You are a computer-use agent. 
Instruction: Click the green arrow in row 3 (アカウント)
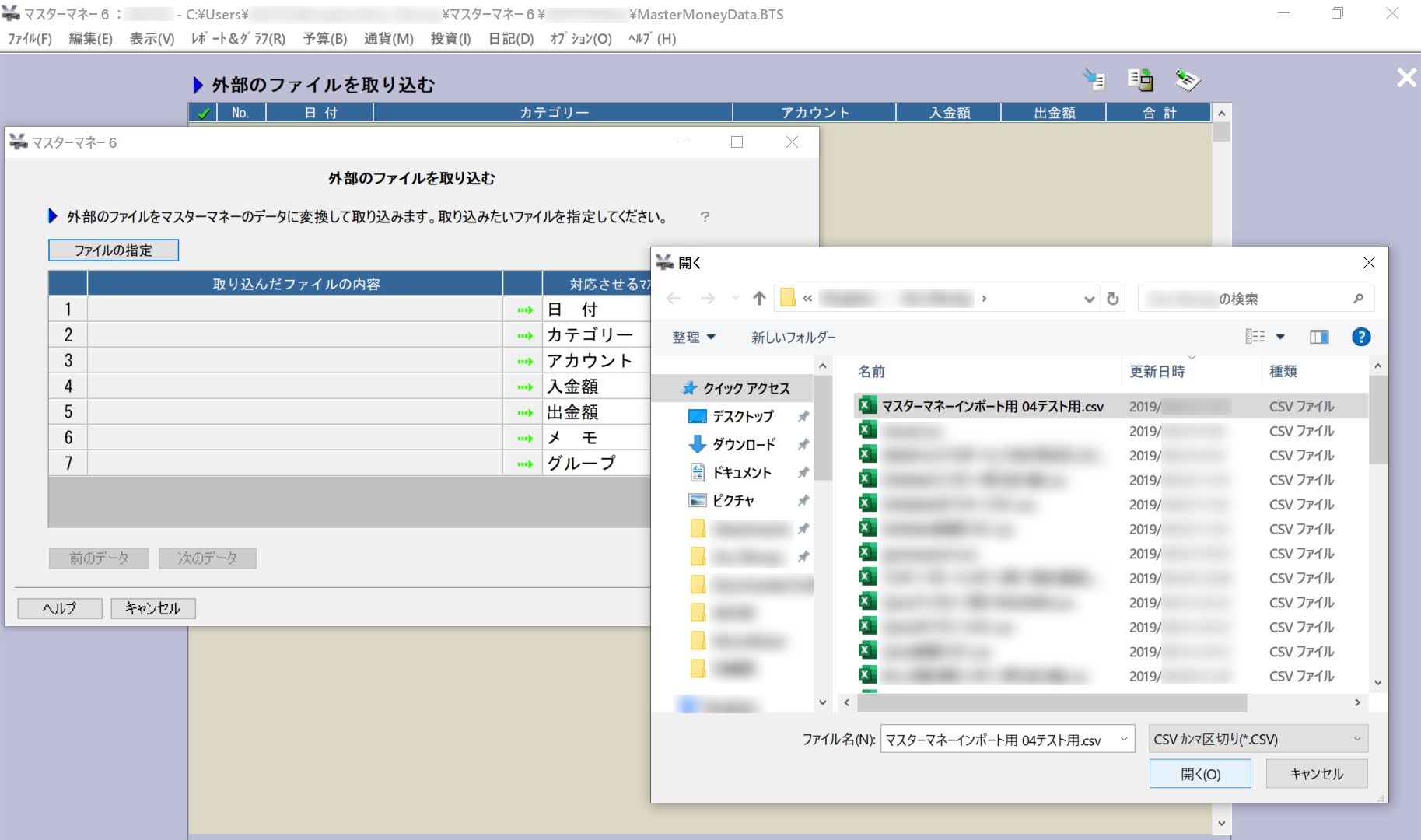coord(524,361)
